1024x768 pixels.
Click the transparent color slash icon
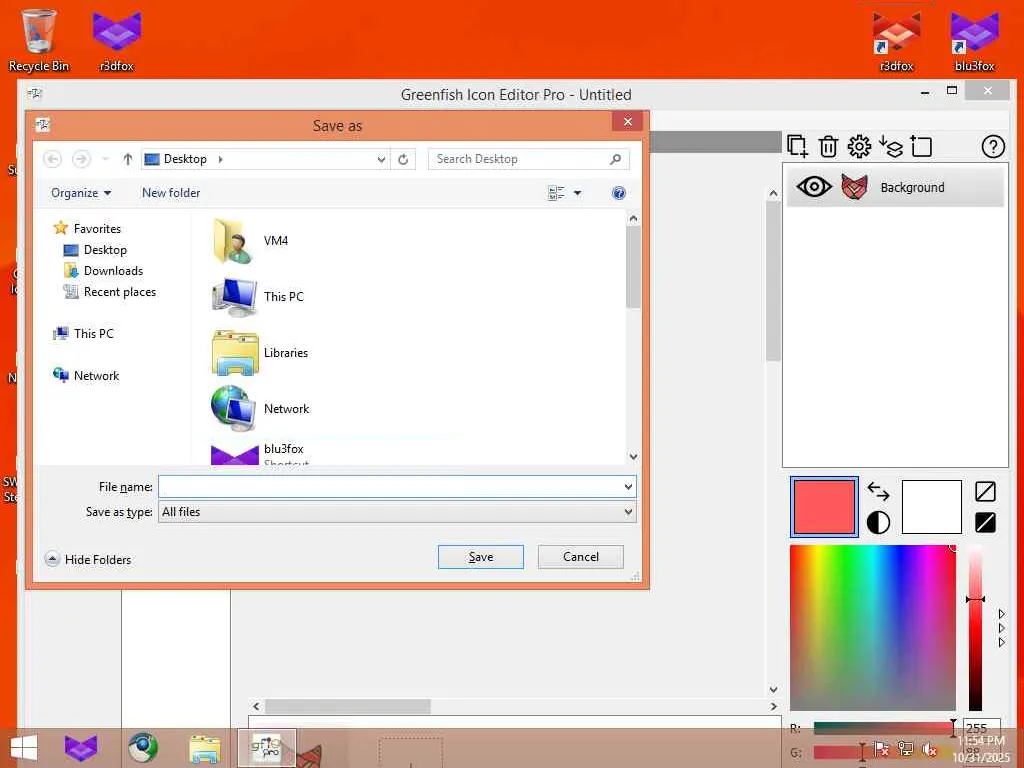tap(985, 491)
